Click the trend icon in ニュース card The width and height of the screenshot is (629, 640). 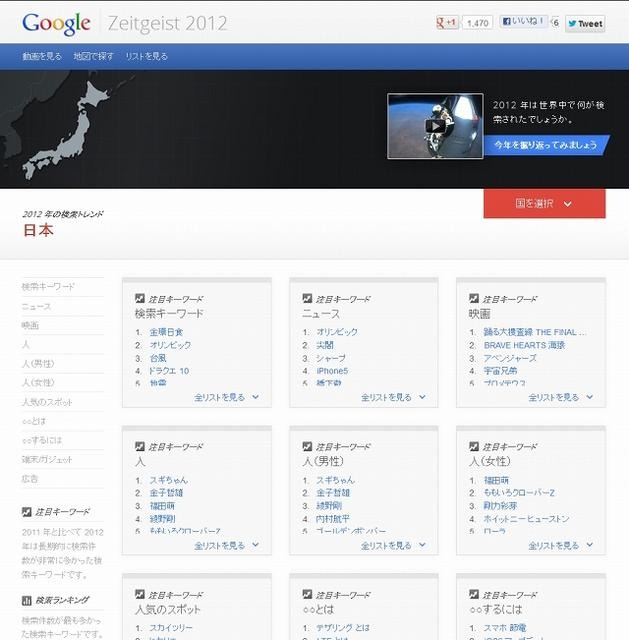(307, 298)
